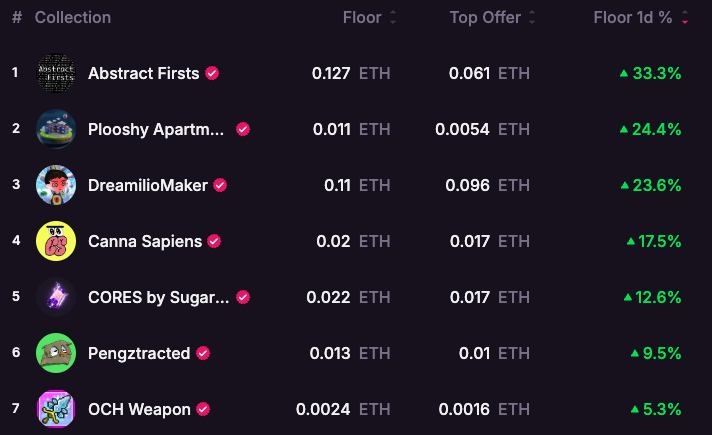Click the yellow Canna Sapiens logo
This screenshot has width=712, height=435.
(x=56, y=241)
